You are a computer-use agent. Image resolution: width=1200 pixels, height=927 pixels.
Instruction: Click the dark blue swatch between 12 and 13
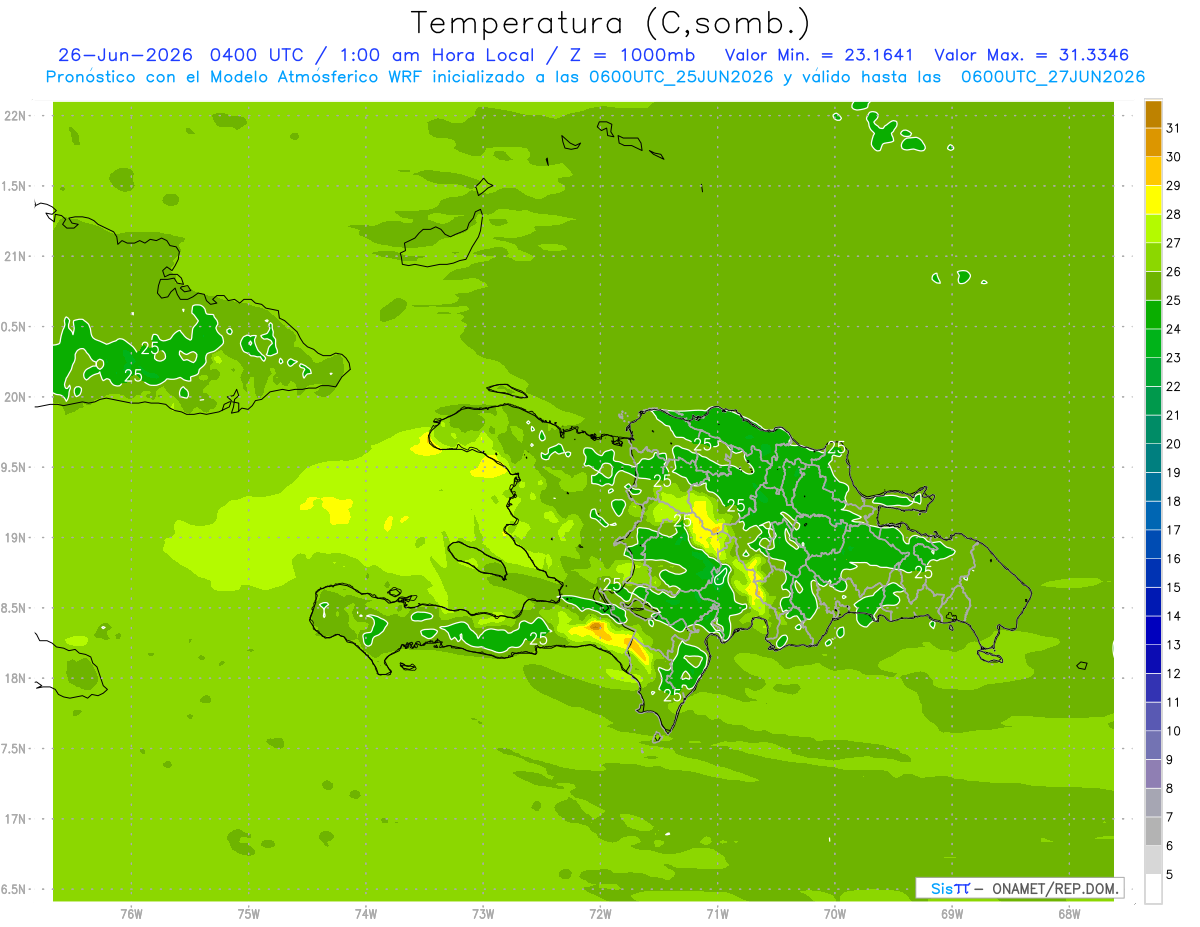point(1153,659)
